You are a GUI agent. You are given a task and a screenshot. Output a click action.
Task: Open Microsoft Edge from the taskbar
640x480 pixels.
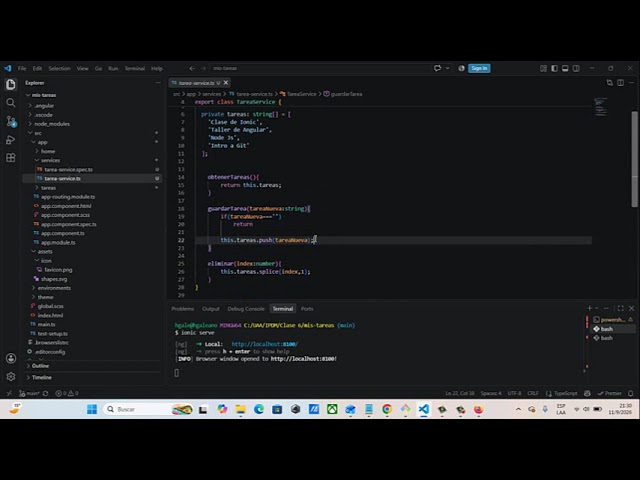pyautogui.click(x=259, y=409)
